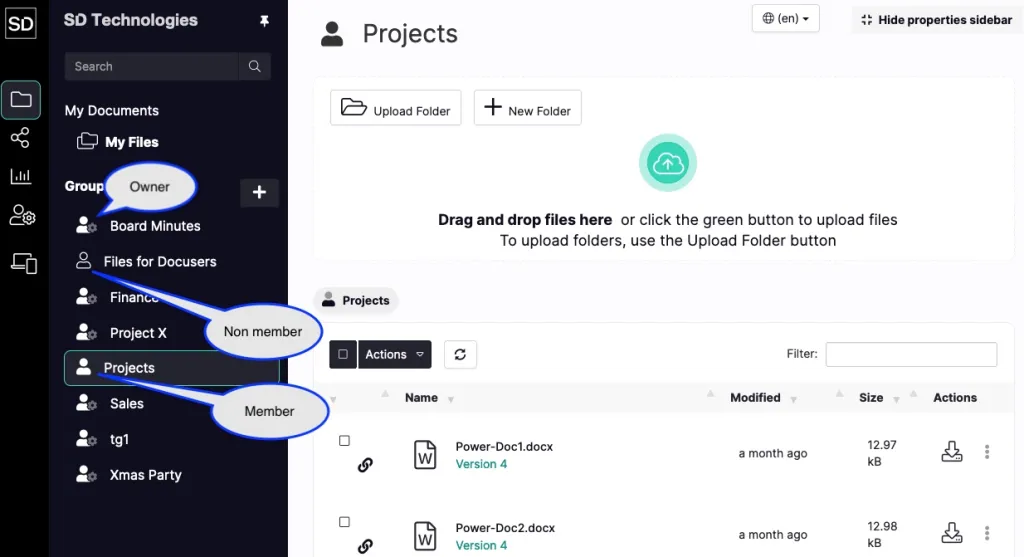Open the devices icon in left rail

point(24,263)
